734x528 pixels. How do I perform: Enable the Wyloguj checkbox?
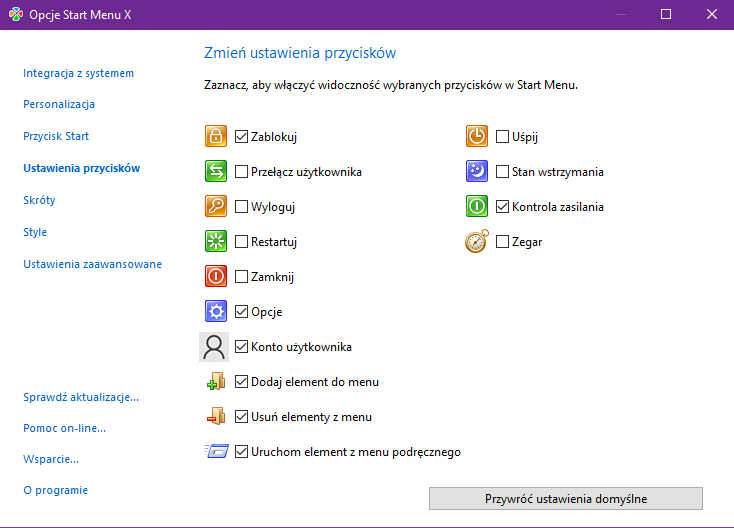pyautogui.click(x=241, y=206)
